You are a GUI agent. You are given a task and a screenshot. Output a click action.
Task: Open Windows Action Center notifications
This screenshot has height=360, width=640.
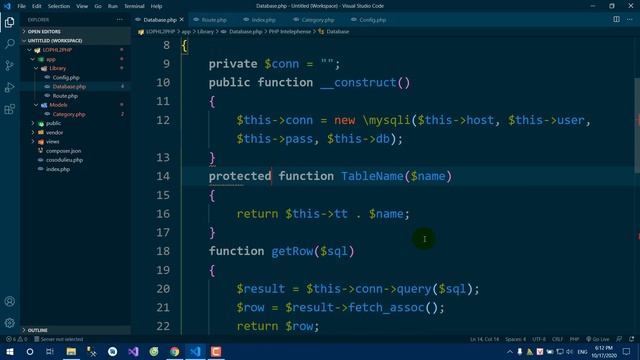(627, 351)
